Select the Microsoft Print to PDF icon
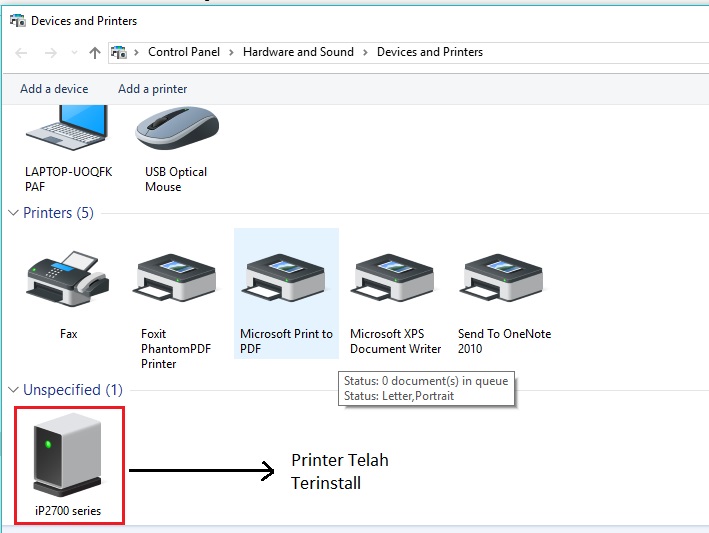Screen dimensions: 709x533 284,278
